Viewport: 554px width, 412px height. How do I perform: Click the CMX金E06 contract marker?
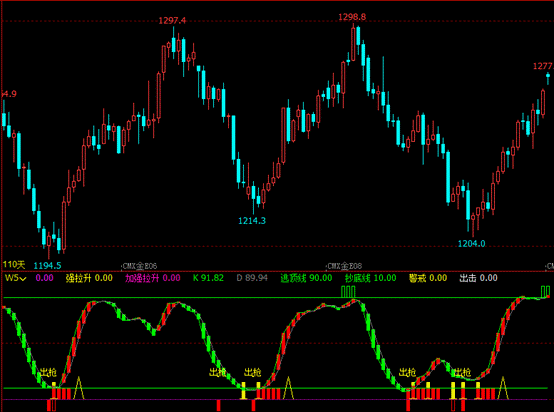point(139,266)
